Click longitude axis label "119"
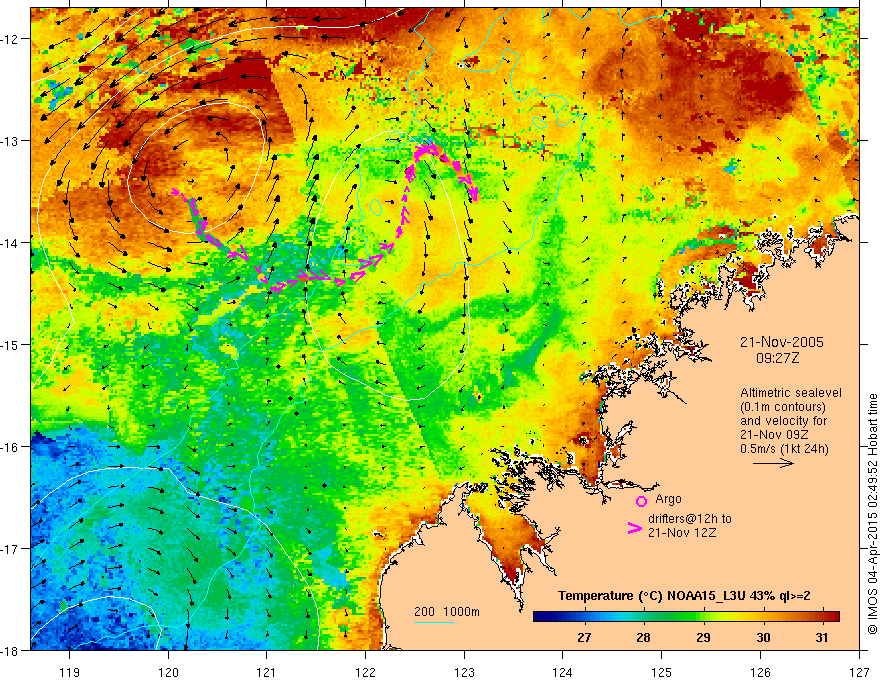This screenshot has height=680, width=880. point(70,672)
